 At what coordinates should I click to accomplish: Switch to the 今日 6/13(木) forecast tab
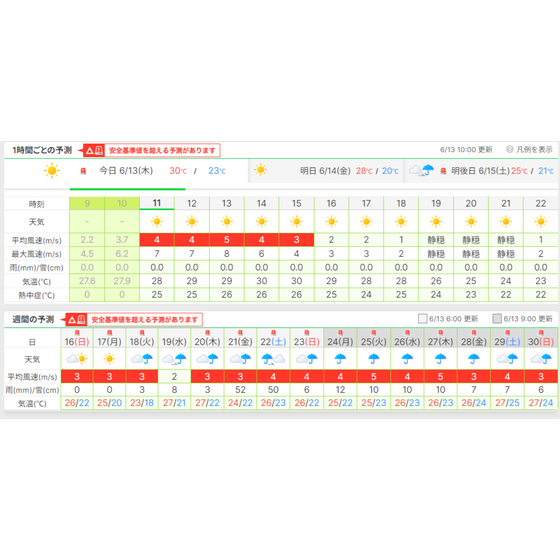(x=126, y=171)
